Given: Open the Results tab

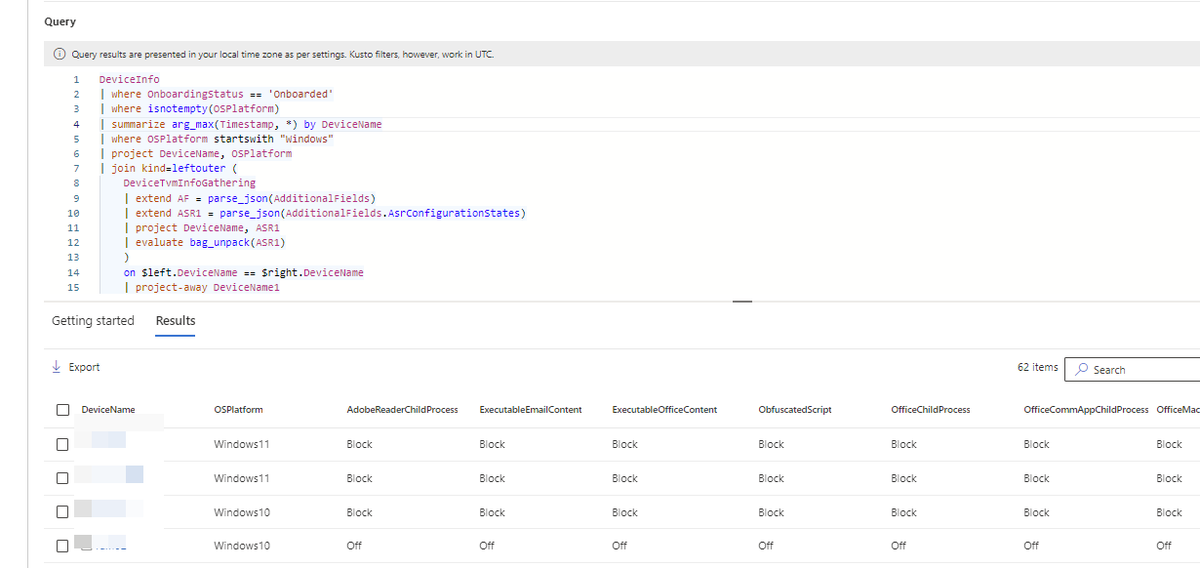Looking at the screenshot, I should 176,321.
